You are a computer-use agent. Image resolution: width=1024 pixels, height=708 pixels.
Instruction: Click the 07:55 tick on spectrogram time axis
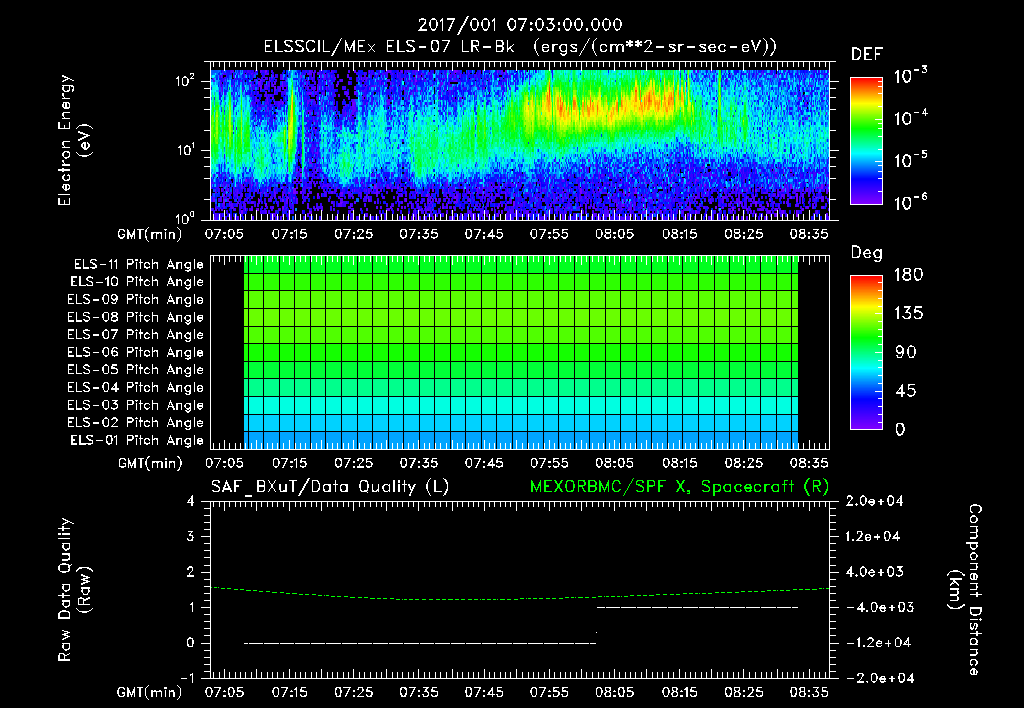click(x=549, y=234)
